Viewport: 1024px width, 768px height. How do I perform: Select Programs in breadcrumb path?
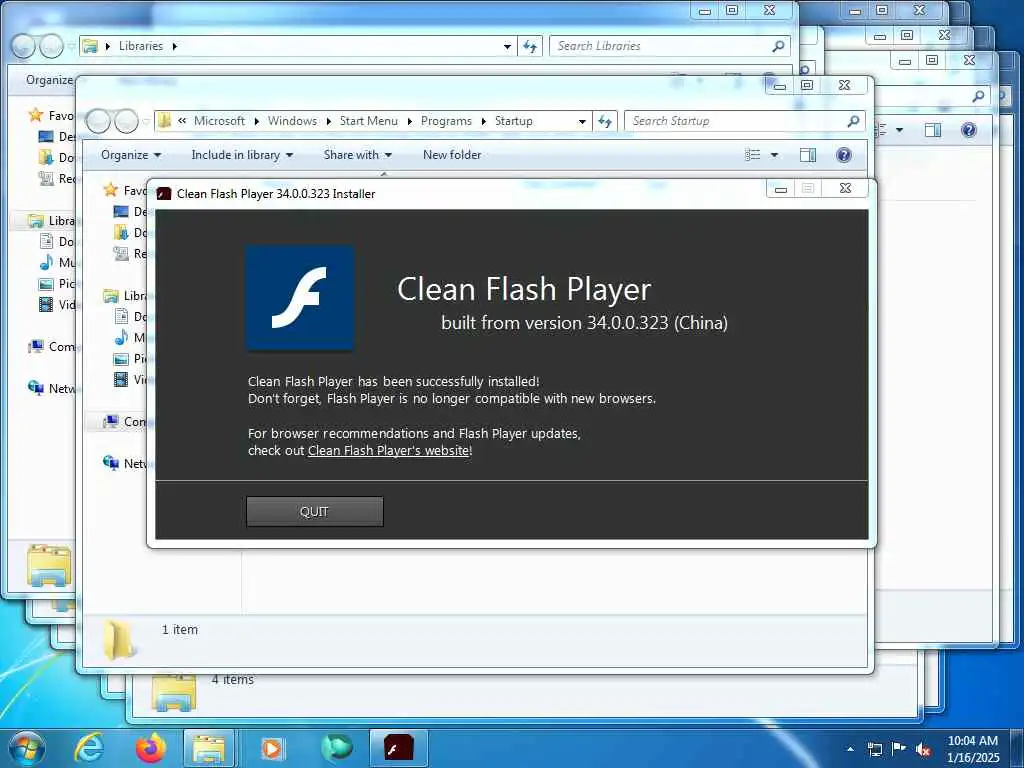coord(446,121)
